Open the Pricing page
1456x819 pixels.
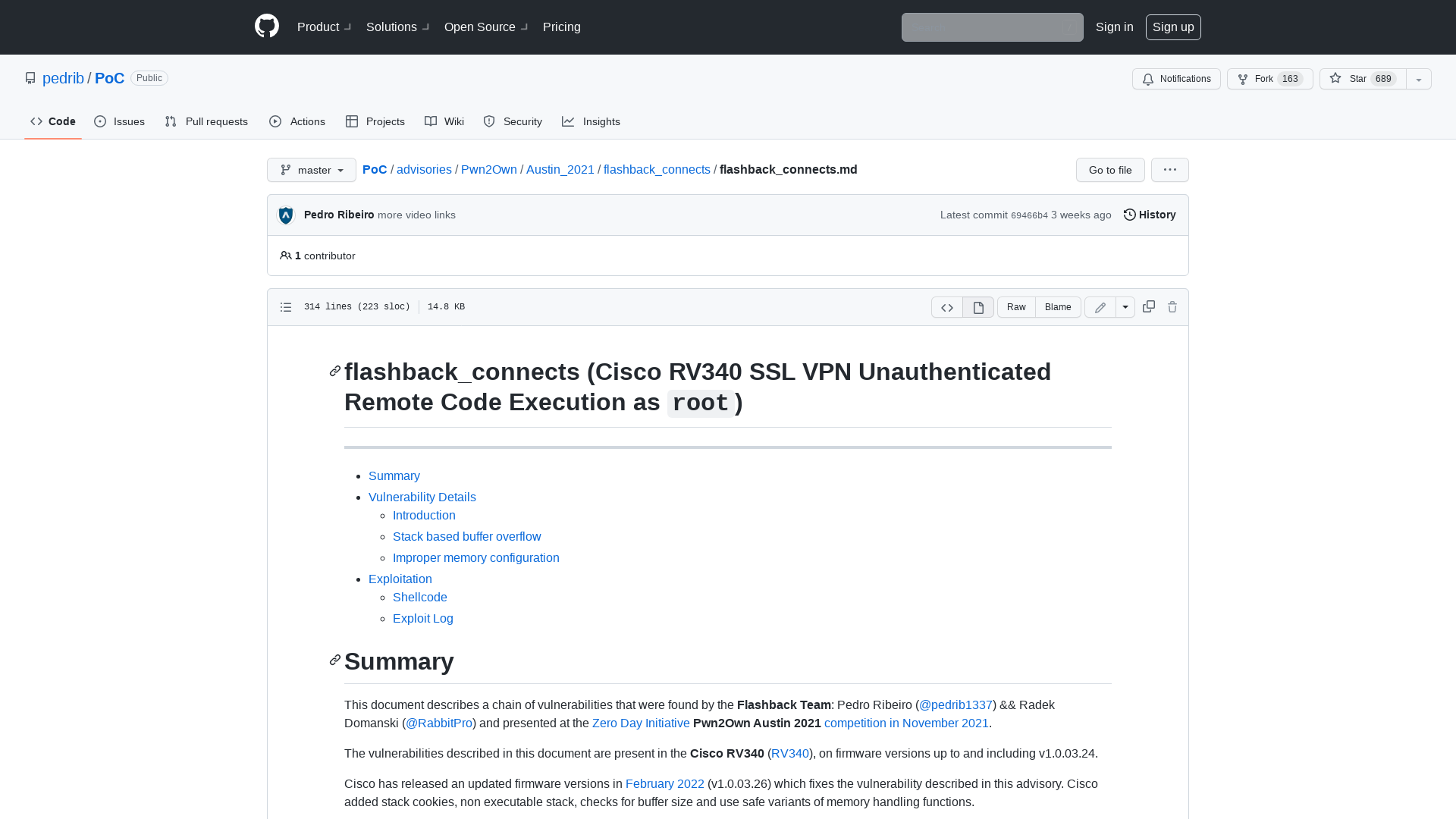[562, 27]
